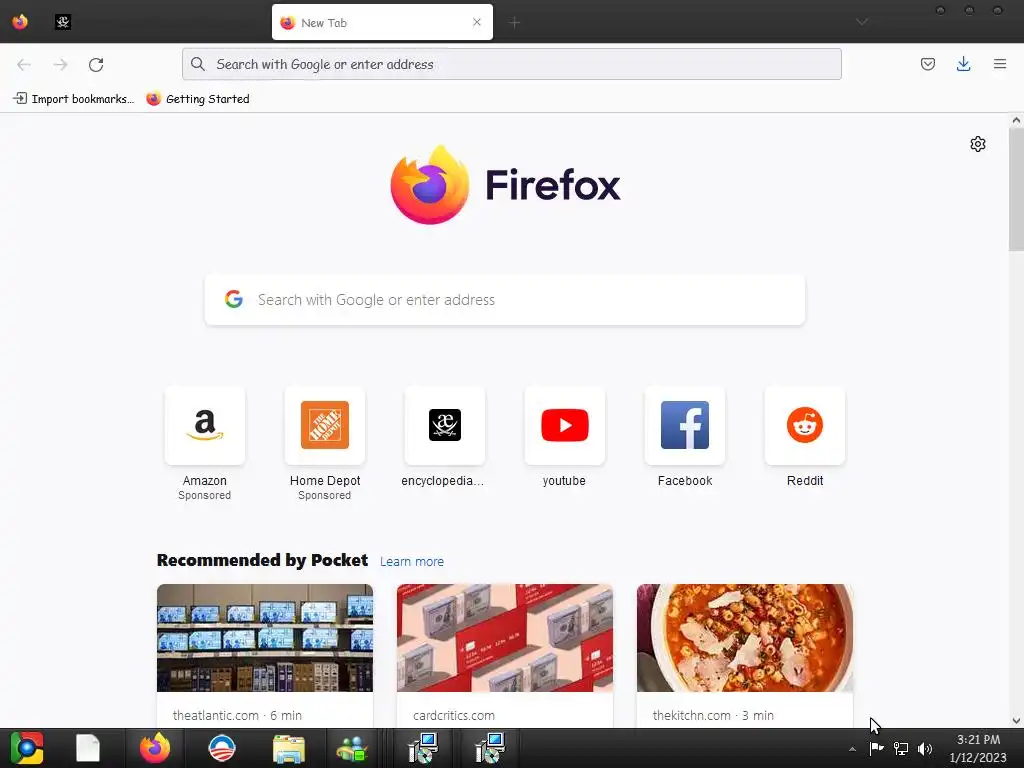Focus the address bar search field
The width and height of the screenshot is (1024, 768).
point(511,64)
